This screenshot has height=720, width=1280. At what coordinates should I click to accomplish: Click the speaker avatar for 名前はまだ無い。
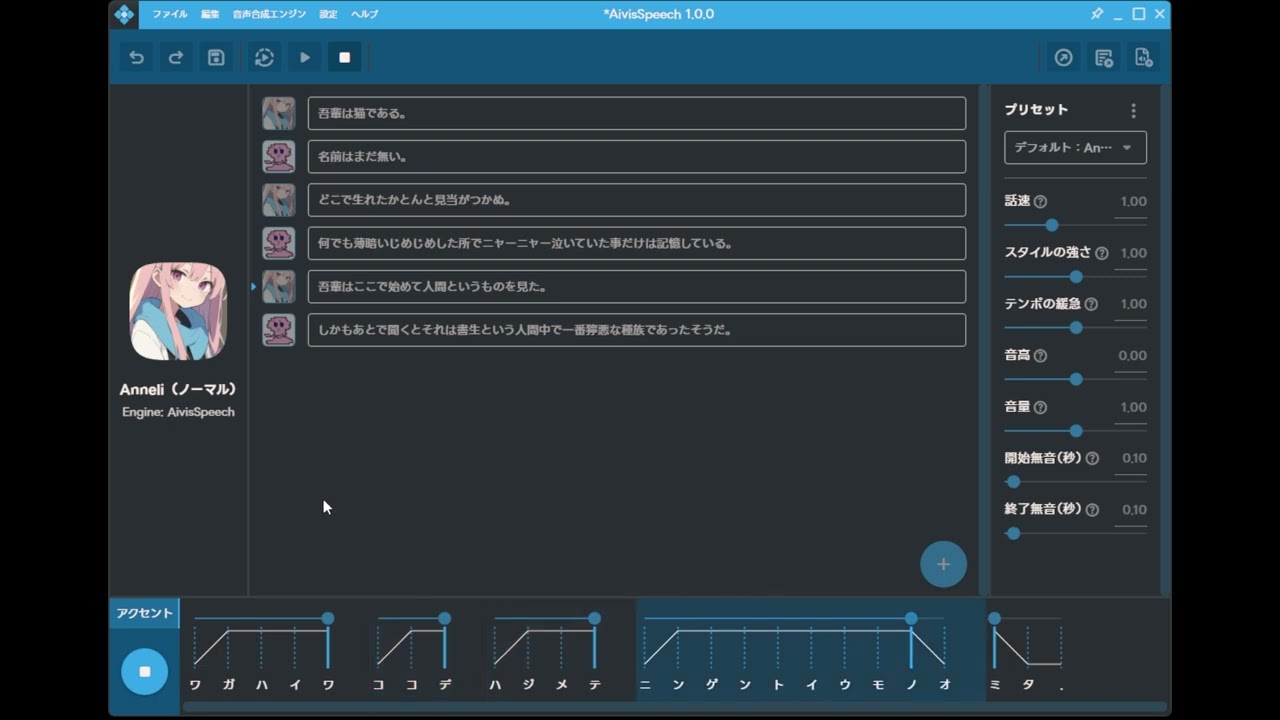[279, 157]
